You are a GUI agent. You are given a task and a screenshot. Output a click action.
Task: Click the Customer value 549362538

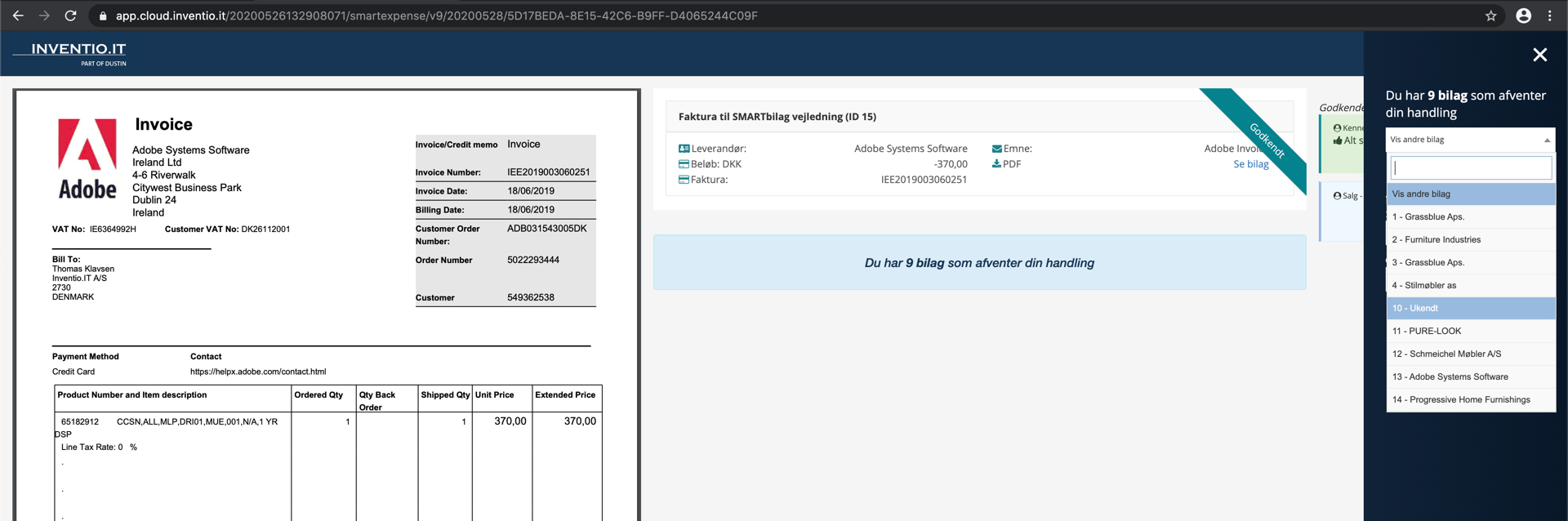click(x=531, y=297)
